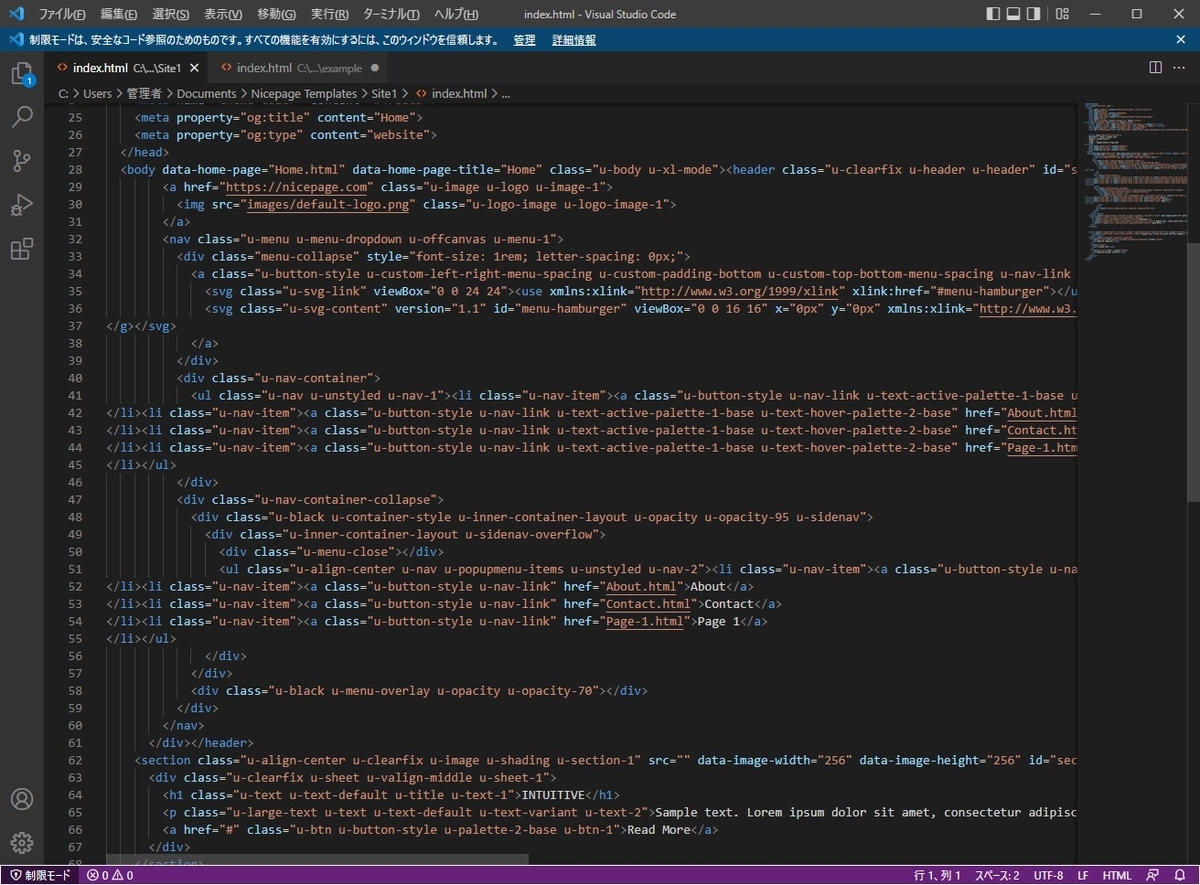Image resolution: width=1200 pixels, height=885 pixels.
Task: Change the UTF-8 encoding
Action: point(1048,875)
